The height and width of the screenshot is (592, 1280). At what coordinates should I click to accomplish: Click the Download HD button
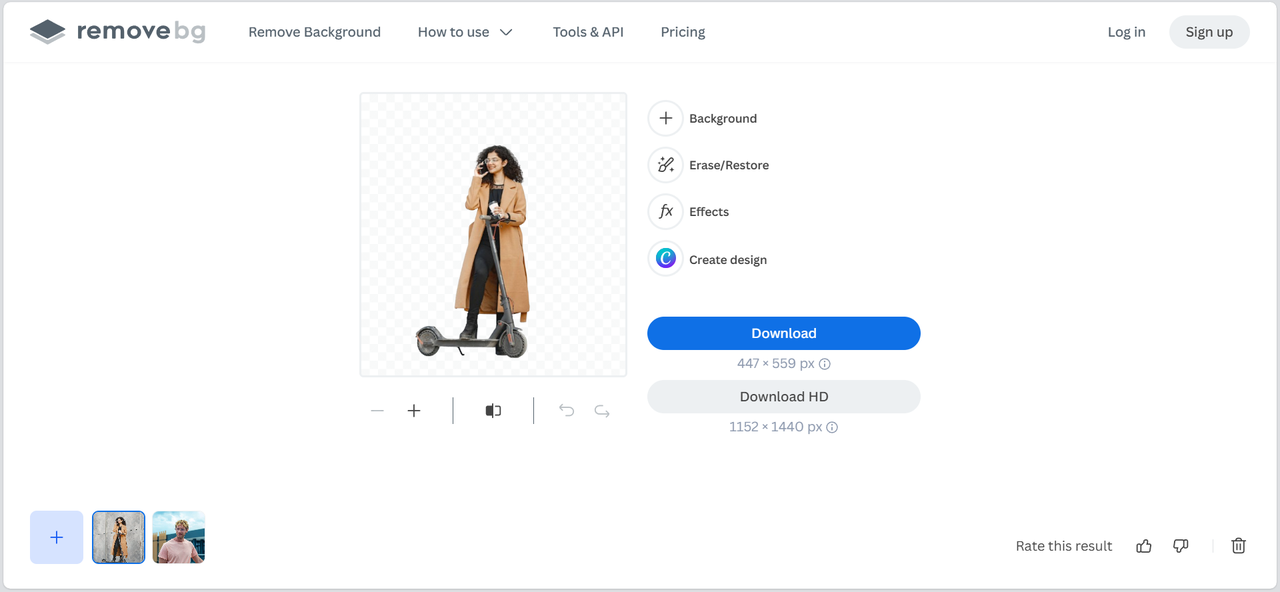784,397
